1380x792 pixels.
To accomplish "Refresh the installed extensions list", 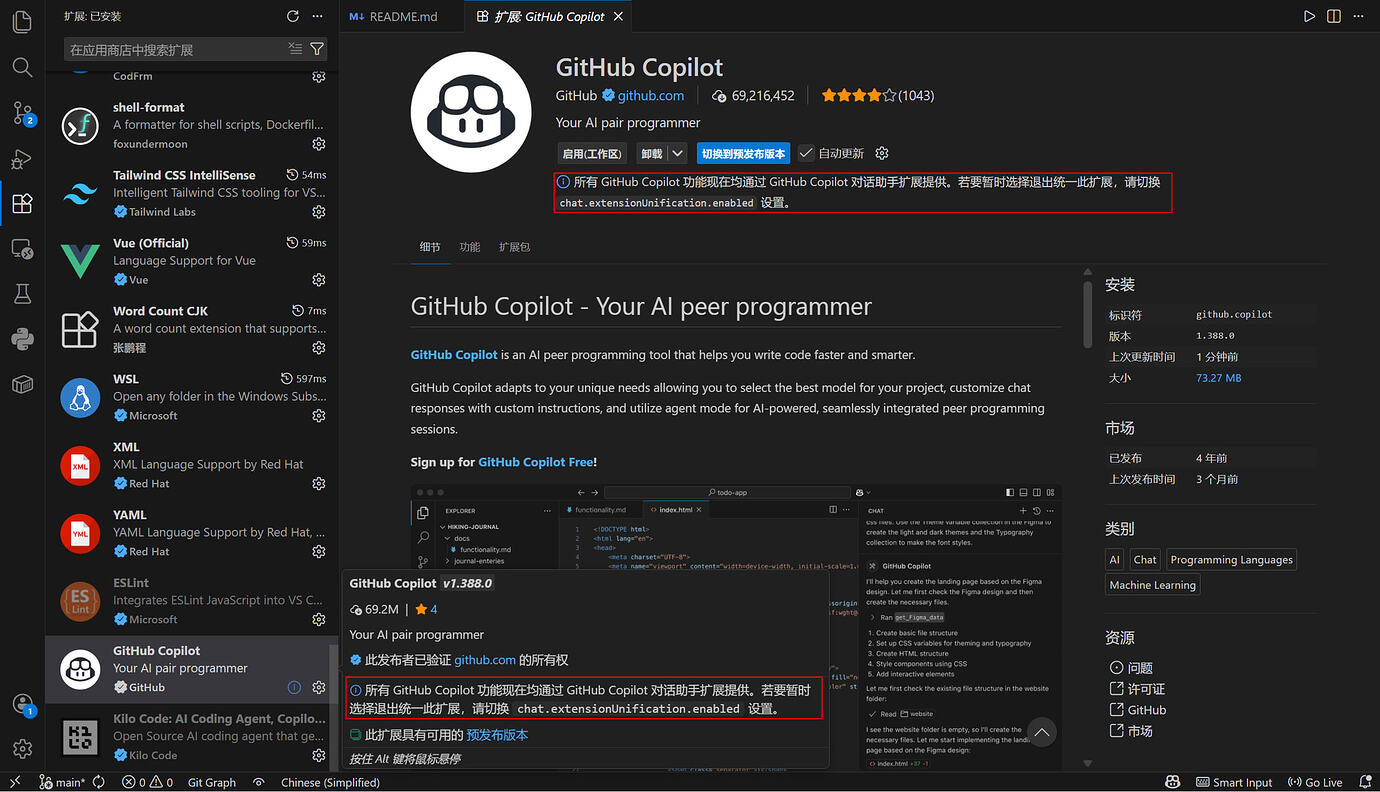I will point(293,16).
